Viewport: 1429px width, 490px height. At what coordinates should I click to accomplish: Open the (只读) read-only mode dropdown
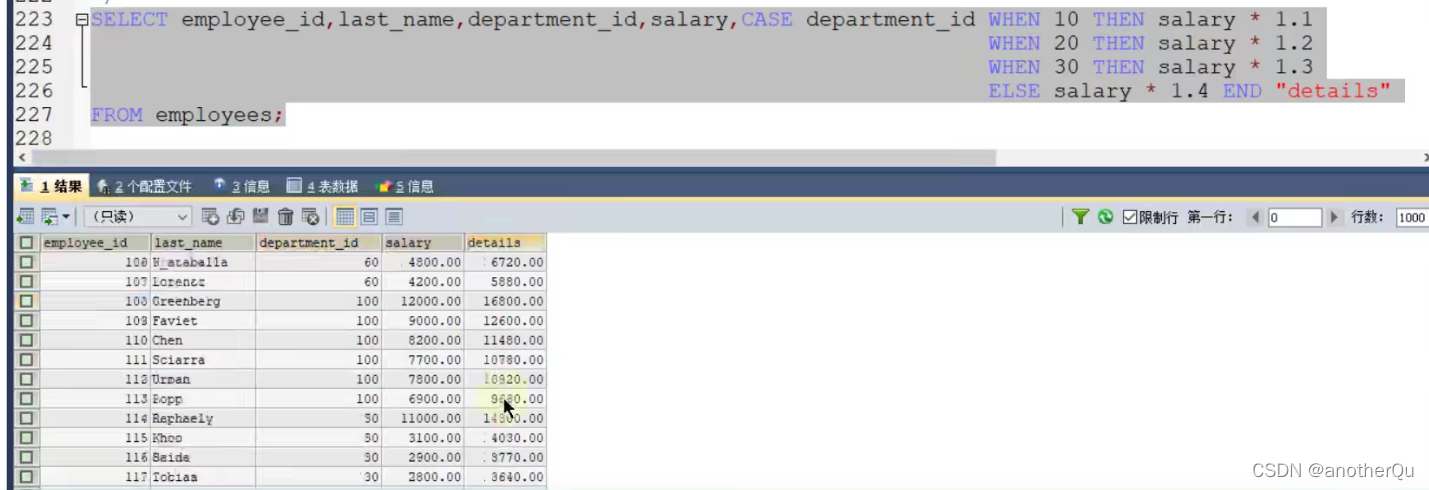[137, 216]
